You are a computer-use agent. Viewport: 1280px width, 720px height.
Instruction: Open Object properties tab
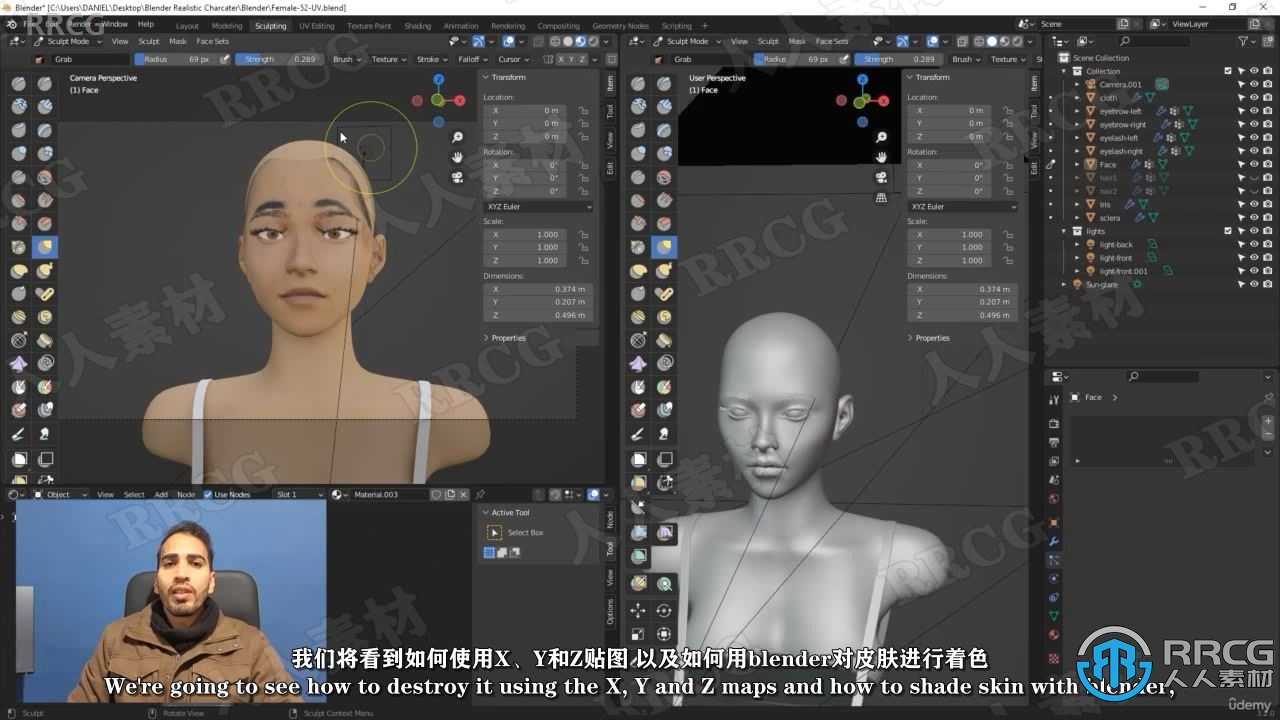point(1054,521)
